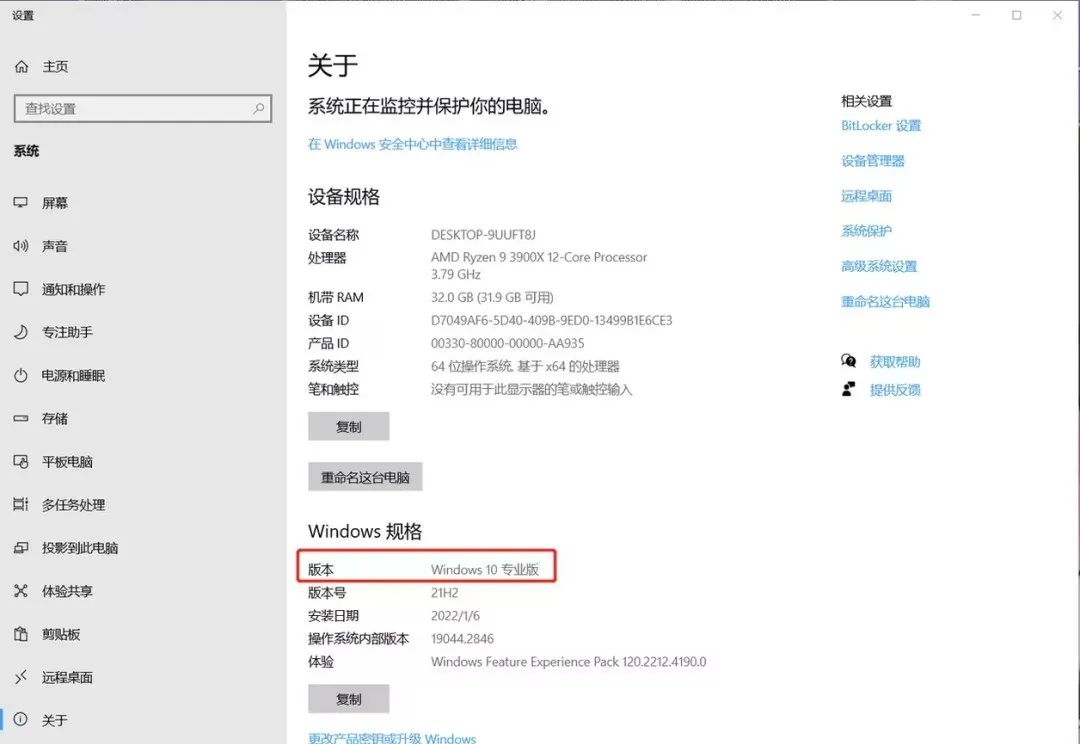Click the 获取帮助 chat bubble icon
This screenshot has width=1080, height=744.
[849, 360]
